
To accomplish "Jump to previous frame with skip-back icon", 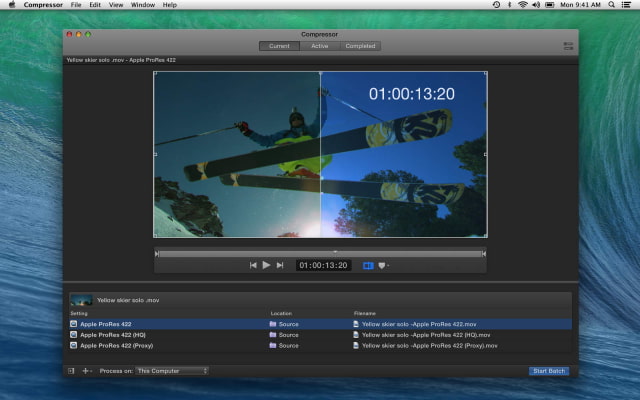I will (x=253, y=265).
